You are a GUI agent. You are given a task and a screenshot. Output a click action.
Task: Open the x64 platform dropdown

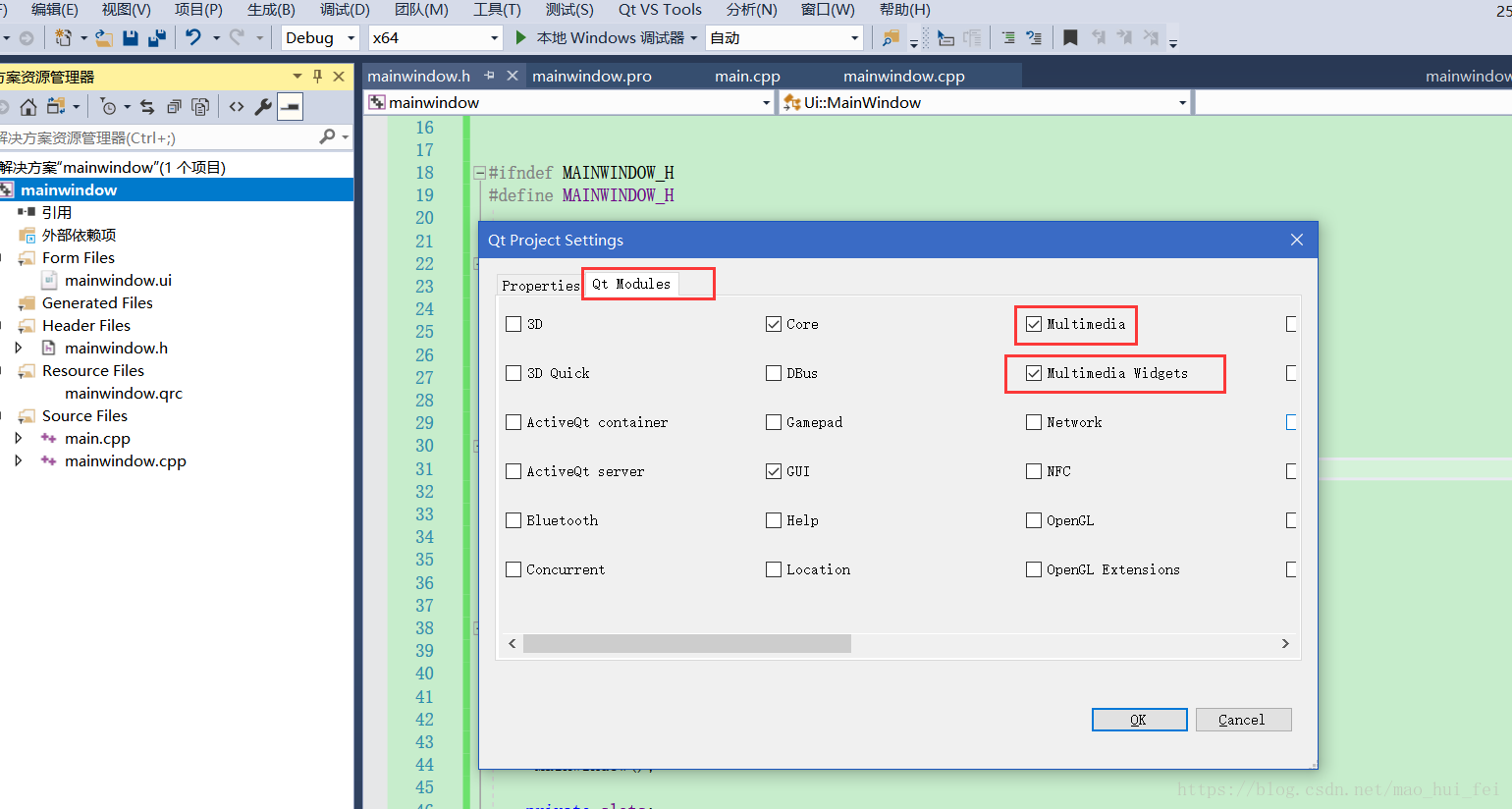pos(436,37)
